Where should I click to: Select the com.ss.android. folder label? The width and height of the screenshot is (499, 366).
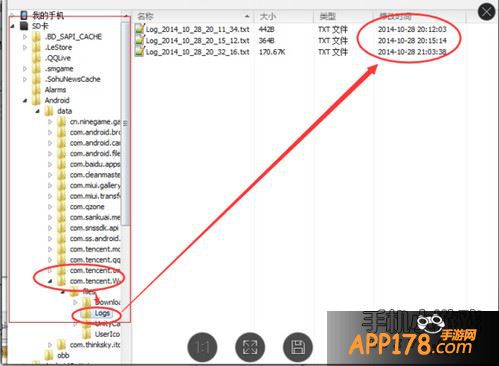pos(95,239)
